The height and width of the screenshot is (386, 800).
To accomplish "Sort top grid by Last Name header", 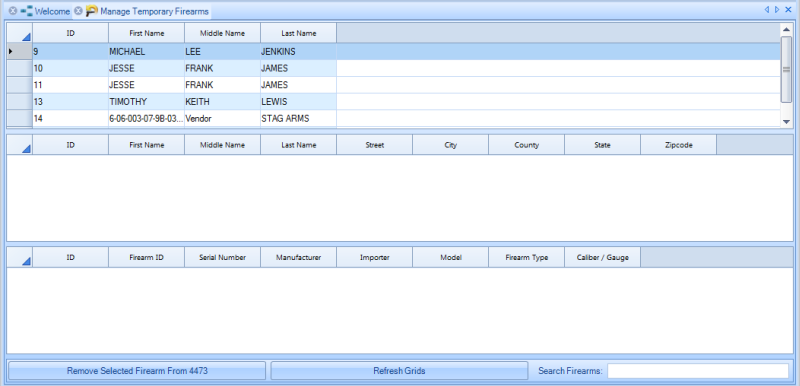I will tap(298, 33).
